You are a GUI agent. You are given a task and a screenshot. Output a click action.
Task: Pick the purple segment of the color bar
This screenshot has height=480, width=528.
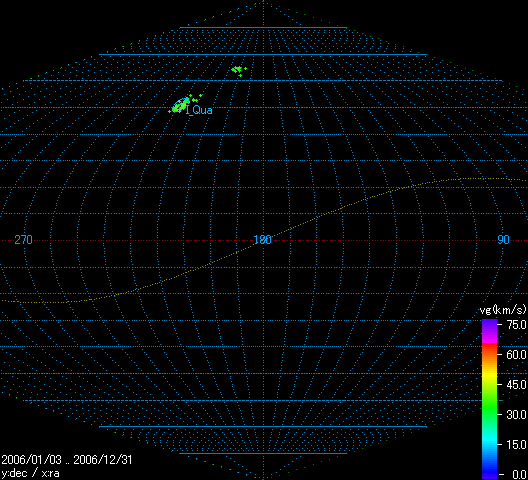point(490,331)
